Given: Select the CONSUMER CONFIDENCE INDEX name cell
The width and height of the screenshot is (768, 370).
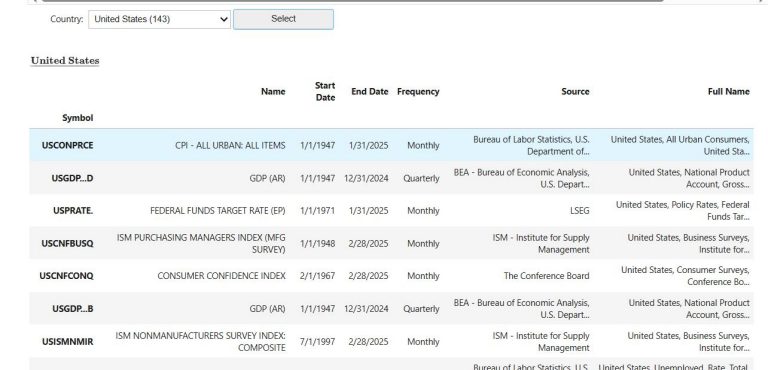Looking at the screenshot, I should point(221,276).
